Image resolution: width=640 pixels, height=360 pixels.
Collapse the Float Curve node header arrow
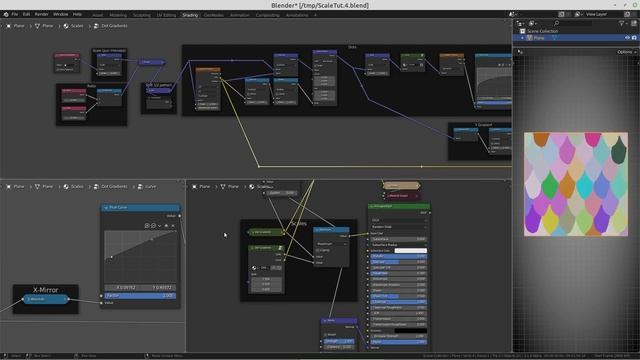tap(106, 207)
